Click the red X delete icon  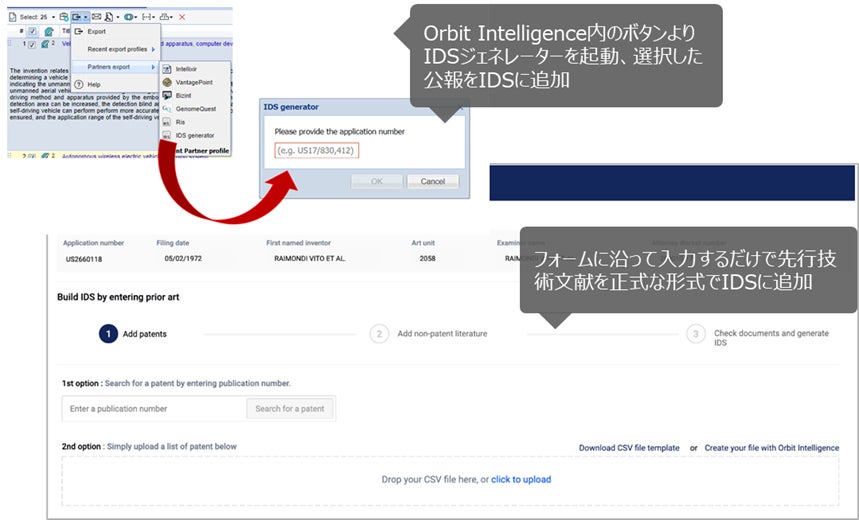[x=182, y=17]
